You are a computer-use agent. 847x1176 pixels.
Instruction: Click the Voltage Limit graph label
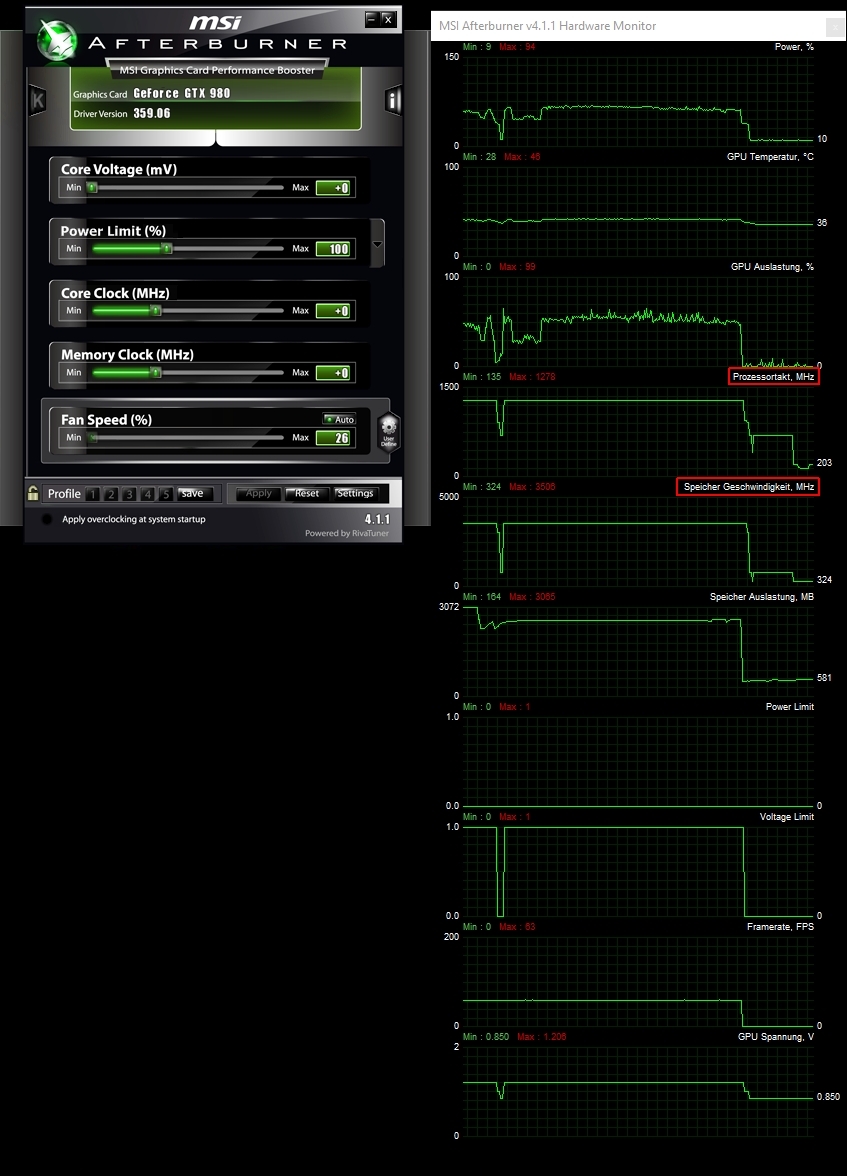click(786, 817)
